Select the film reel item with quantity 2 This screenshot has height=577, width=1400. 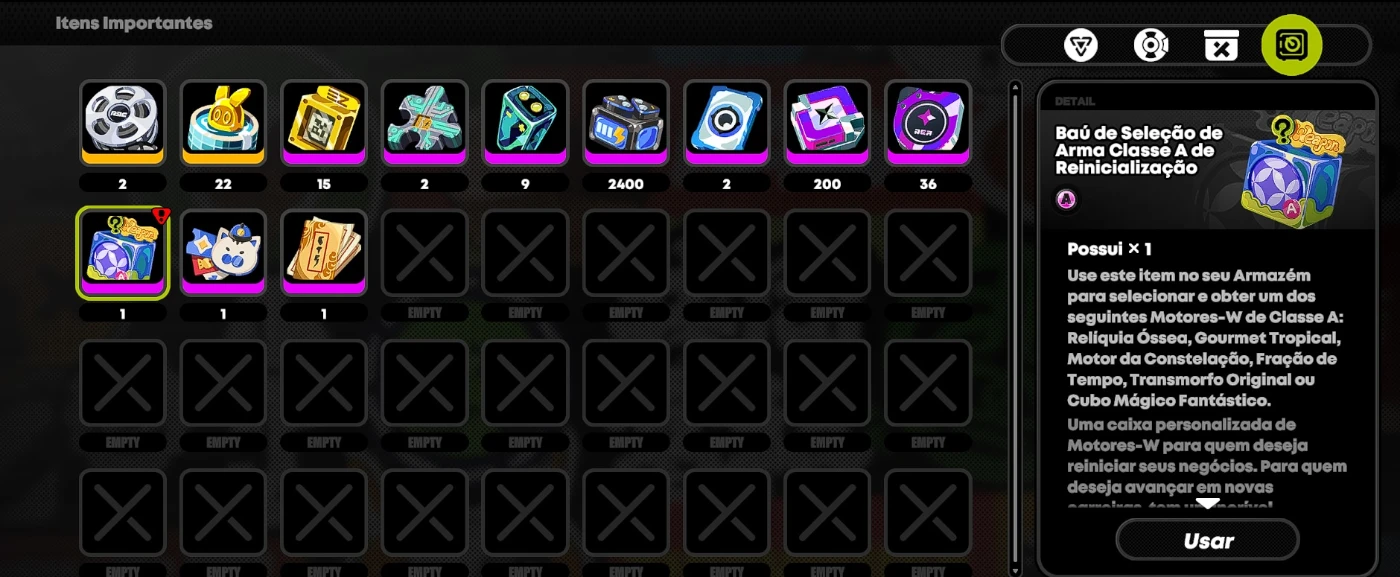tap(122, 123)
